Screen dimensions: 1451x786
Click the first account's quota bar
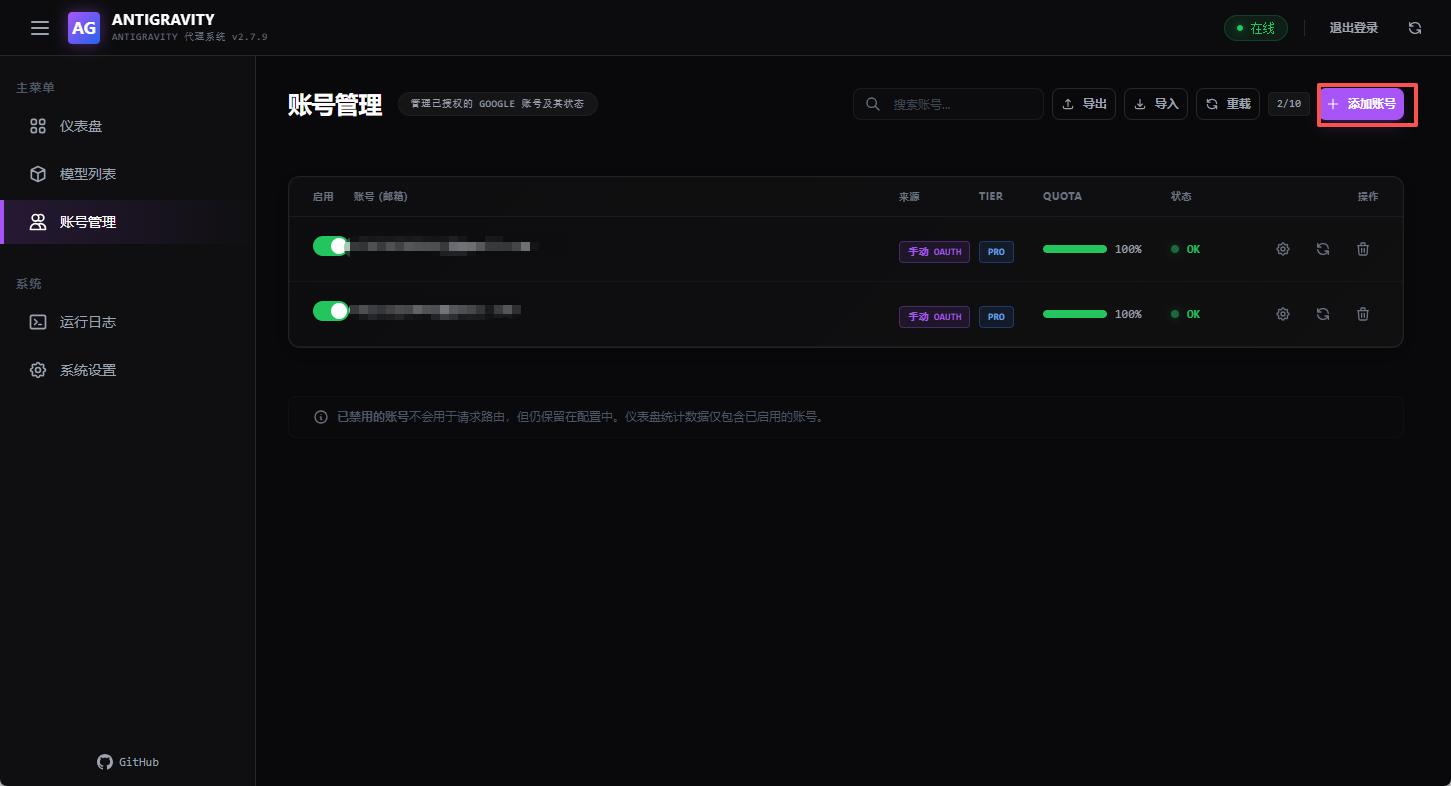click(x=1075, y=249)
